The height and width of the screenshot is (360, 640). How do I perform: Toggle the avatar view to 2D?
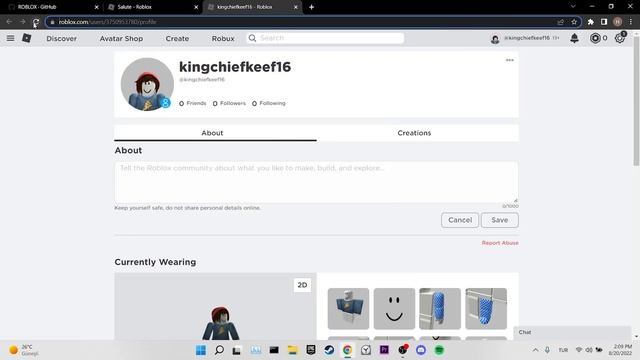click(302, 285)
